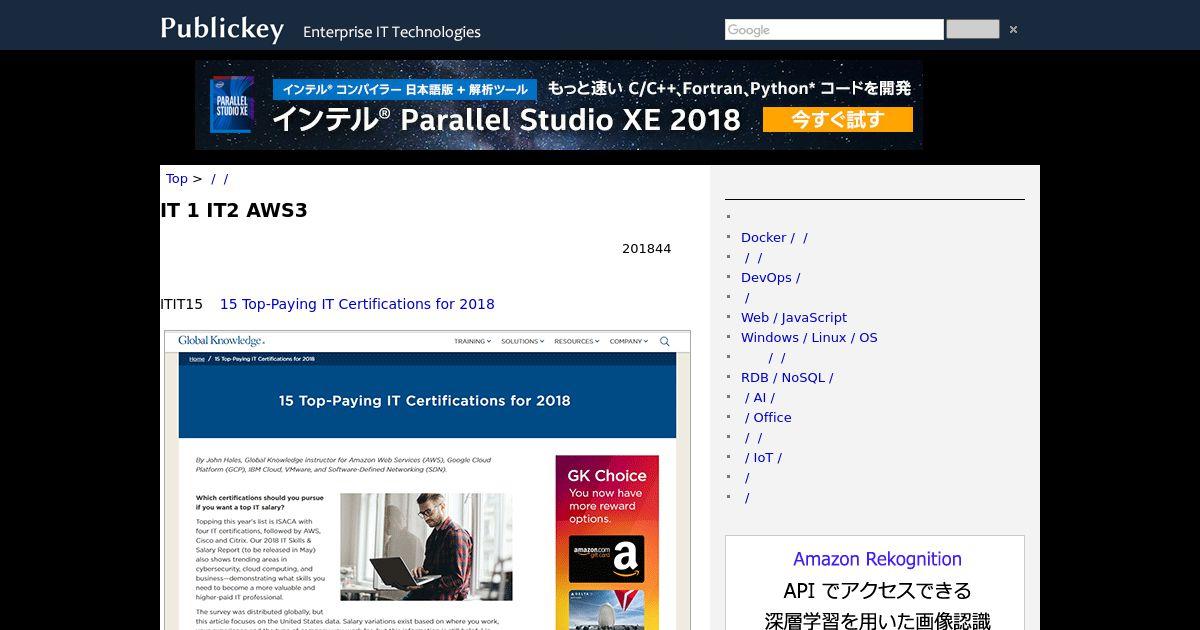Click the article title IT 1 IT2 AWS3
The image size is (1200, 630).
click(x=234, y=210)
